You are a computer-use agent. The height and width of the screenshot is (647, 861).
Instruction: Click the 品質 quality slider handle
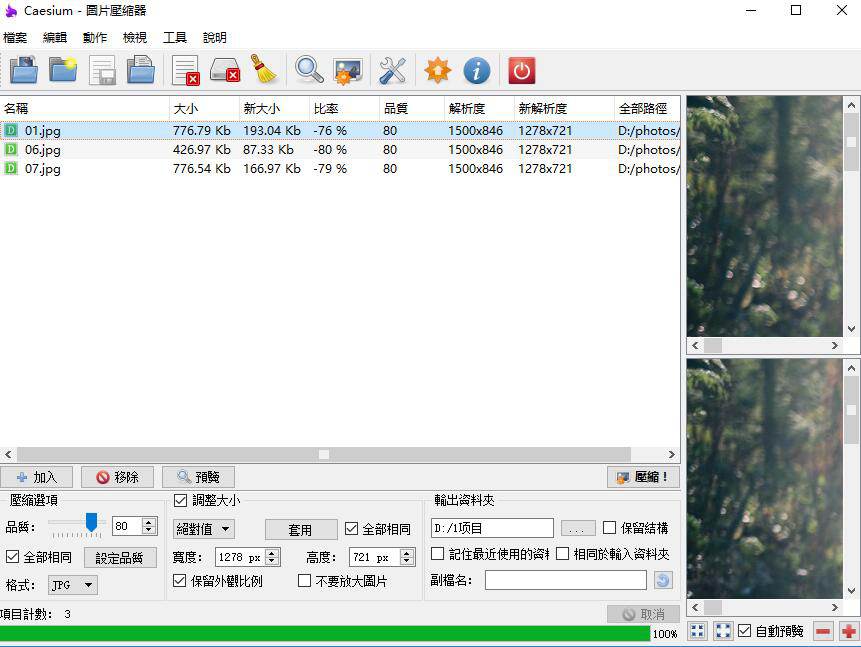(92, 522)
